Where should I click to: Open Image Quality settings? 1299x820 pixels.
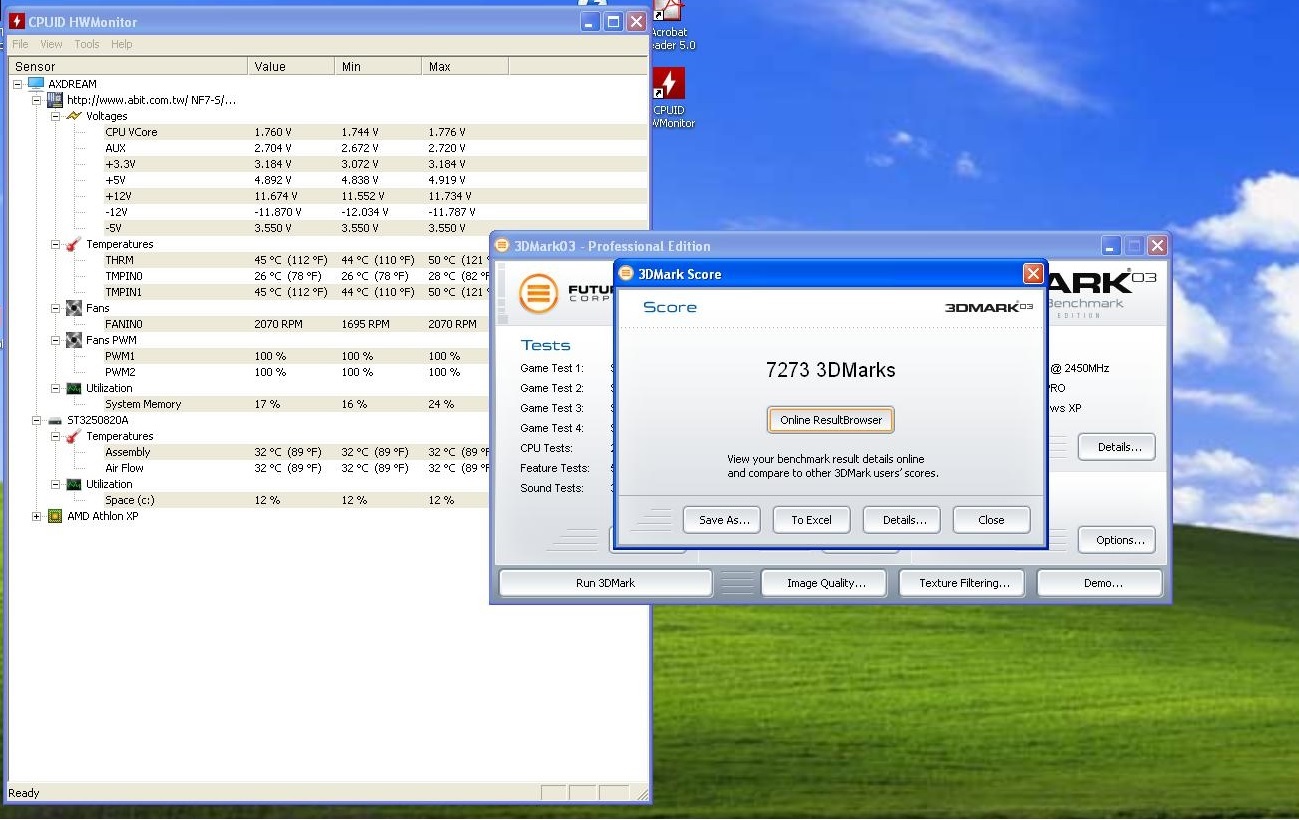[x=826, y=583]
